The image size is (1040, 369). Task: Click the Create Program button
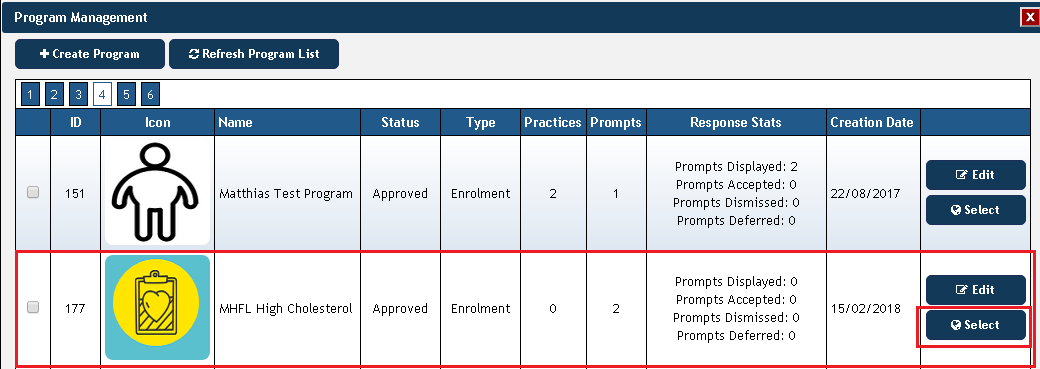tap(90, 54)
